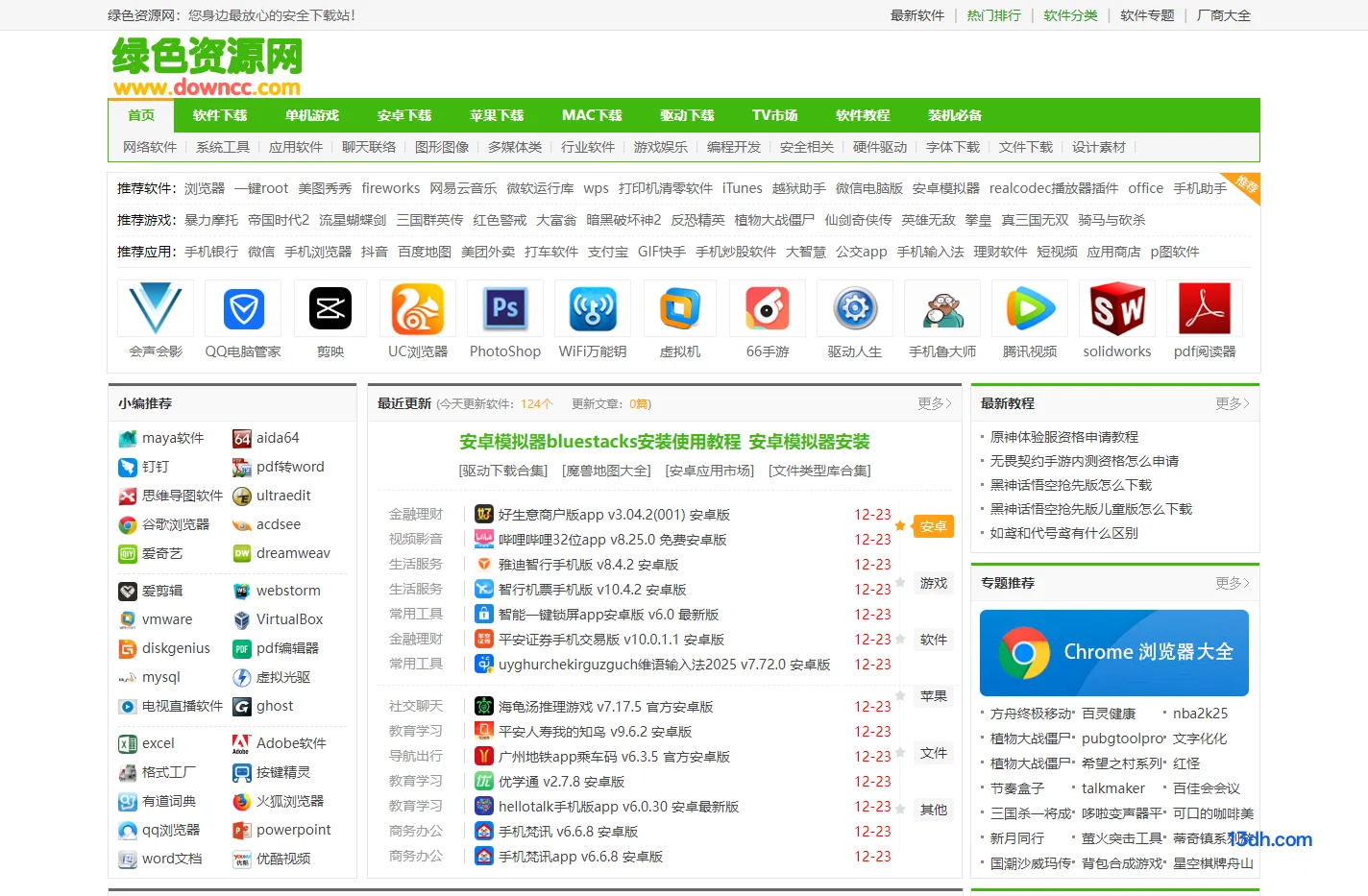Click the 哔哩哔哩32位app row icon
Screen dimensions: 1368x896
pyautogui.click(x=484, y=540)
